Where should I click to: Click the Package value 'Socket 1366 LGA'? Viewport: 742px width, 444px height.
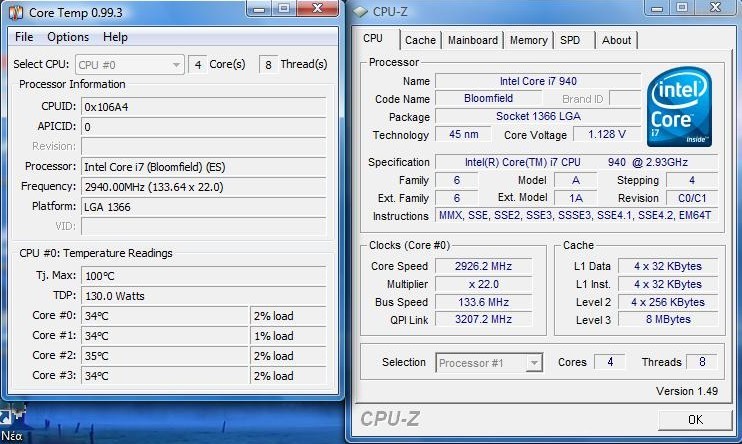(538, 116)
